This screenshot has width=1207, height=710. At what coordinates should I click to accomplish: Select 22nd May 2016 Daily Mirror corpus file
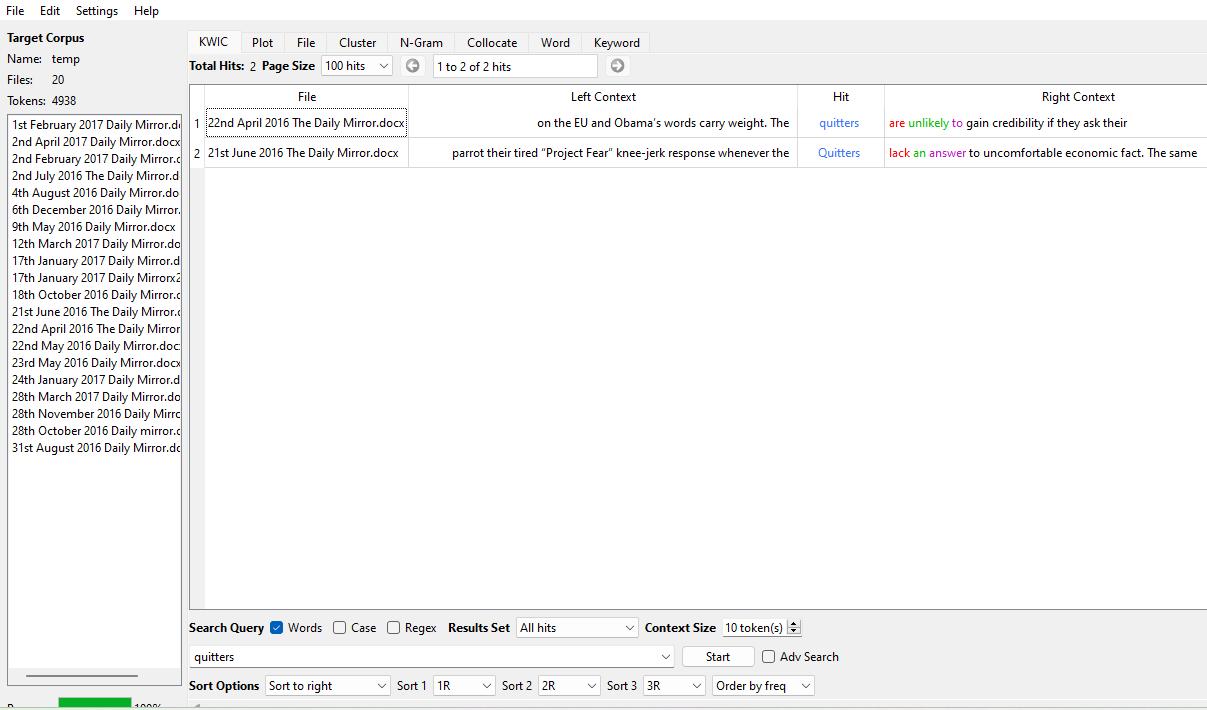coord(95,346)
